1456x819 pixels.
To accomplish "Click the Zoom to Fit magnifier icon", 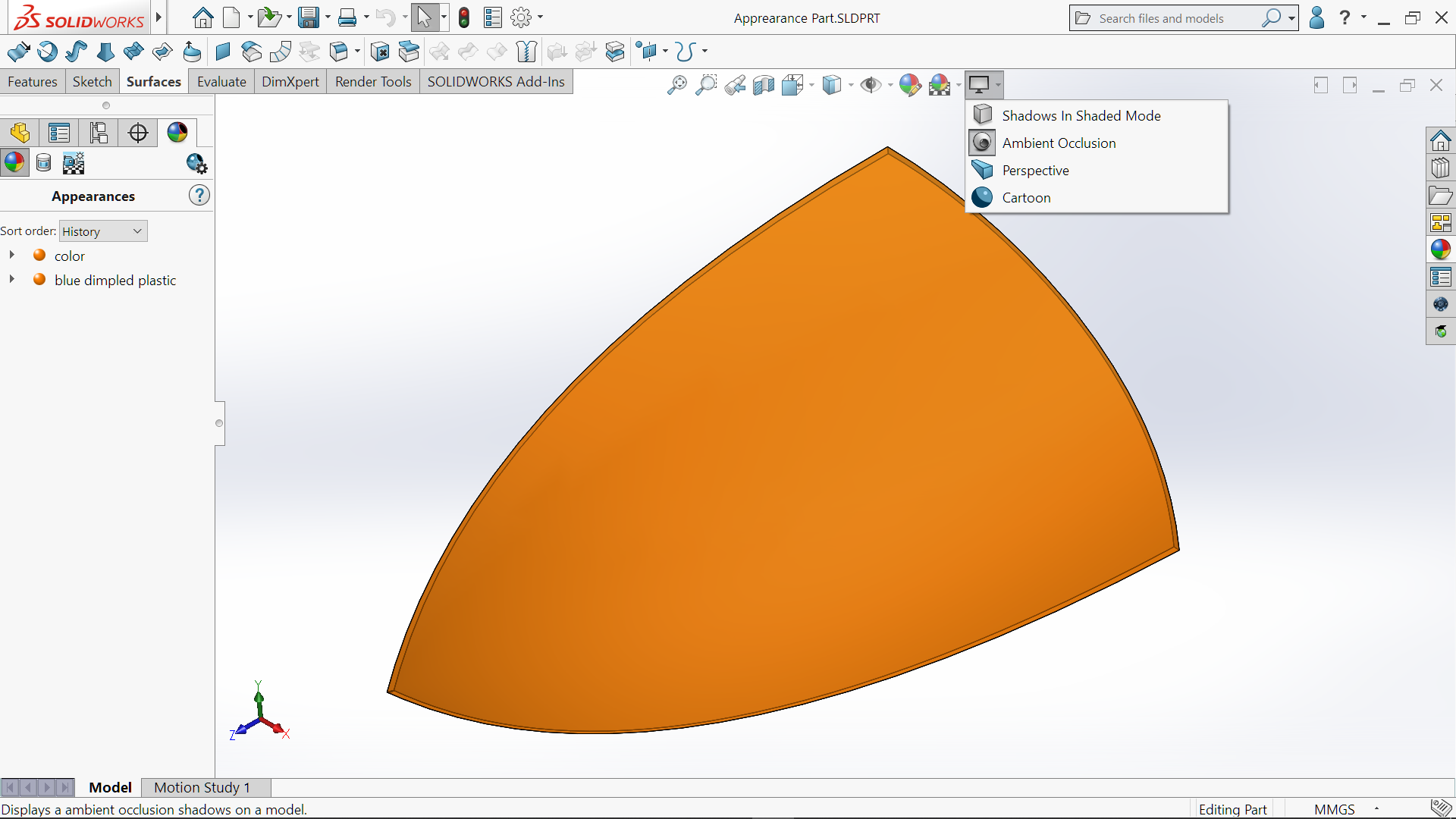I will [676, 85].
